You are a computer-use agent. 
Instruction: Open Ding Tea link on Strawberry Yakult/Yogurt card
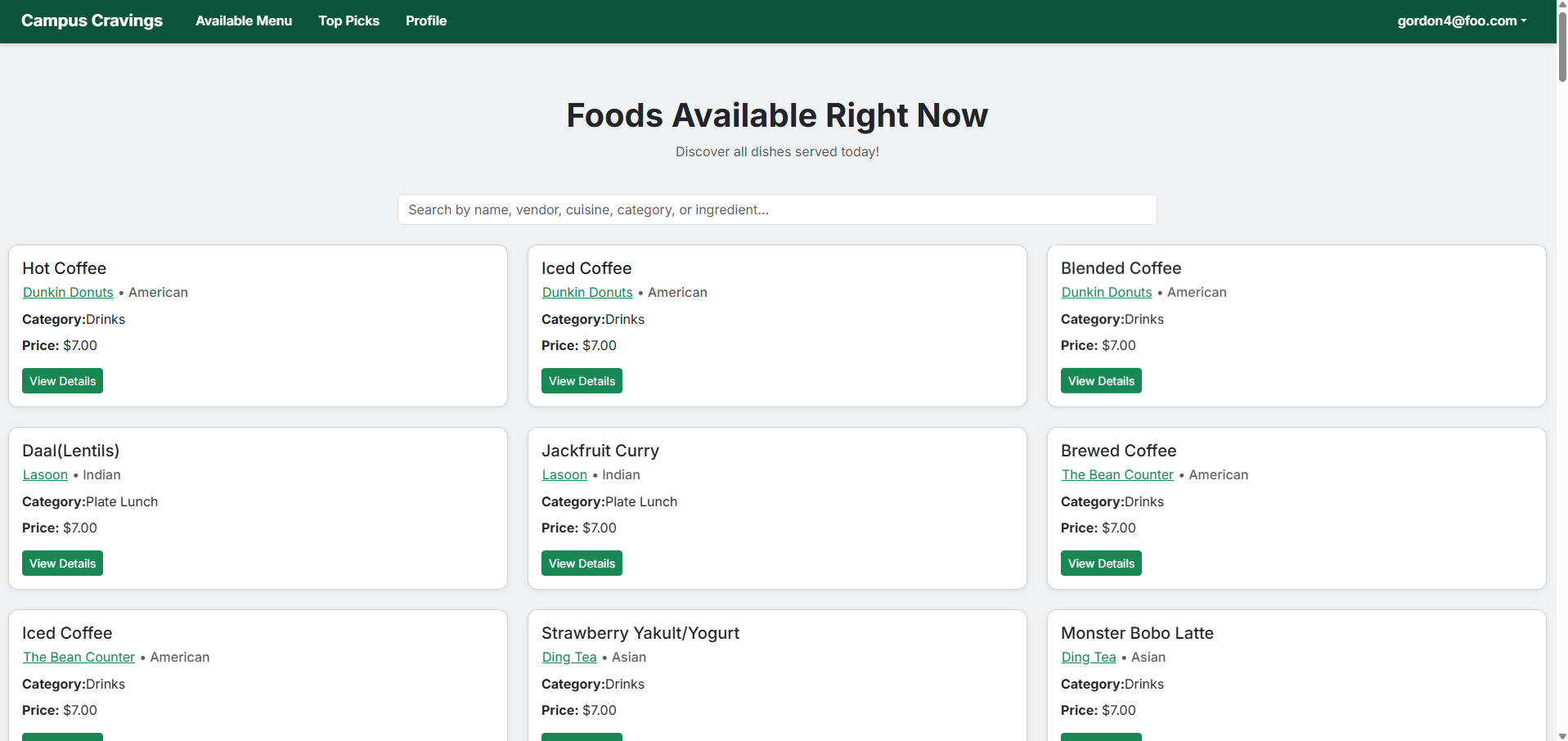pyautogui.click(x=569, y=658)
